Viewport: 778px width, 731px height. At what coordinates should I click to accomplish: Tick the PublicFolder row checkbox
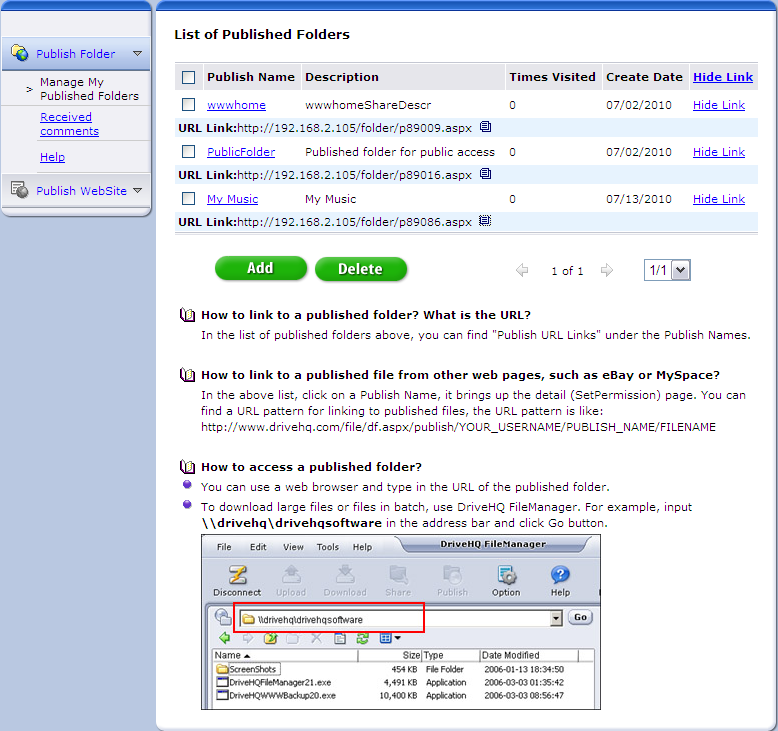coord(188,152)
